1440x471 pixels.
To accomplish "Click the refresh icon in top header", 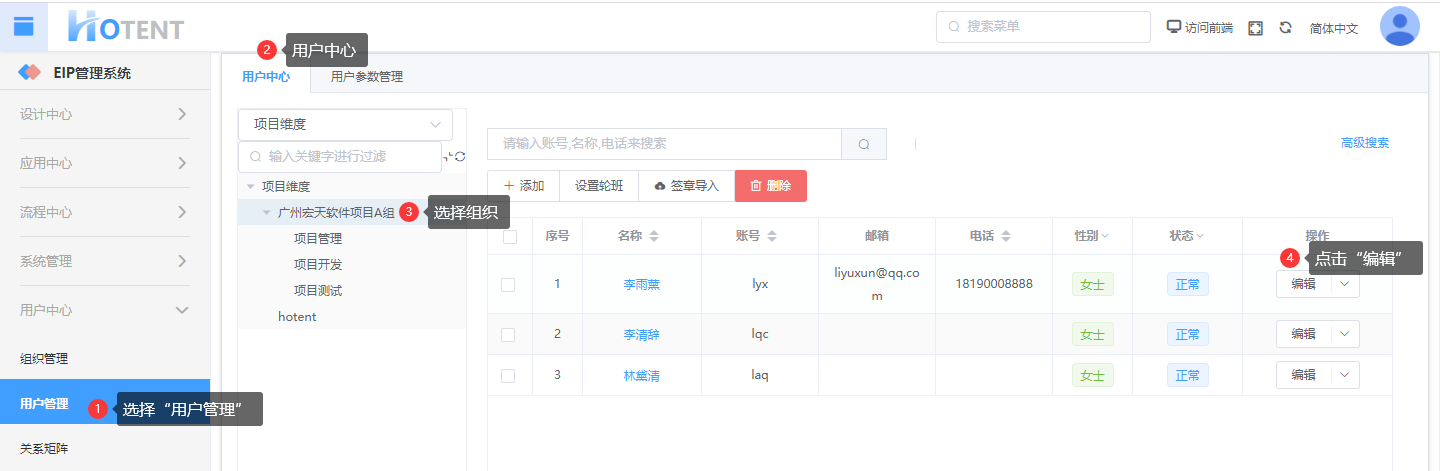I will pyautogui.click(x=1285, y=28).
